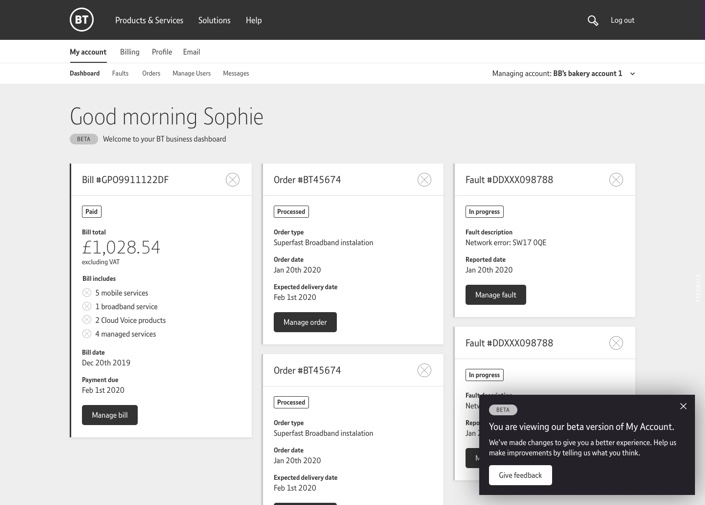
Task: Switch to the Billing tab
Action: [x=129, y=52]
